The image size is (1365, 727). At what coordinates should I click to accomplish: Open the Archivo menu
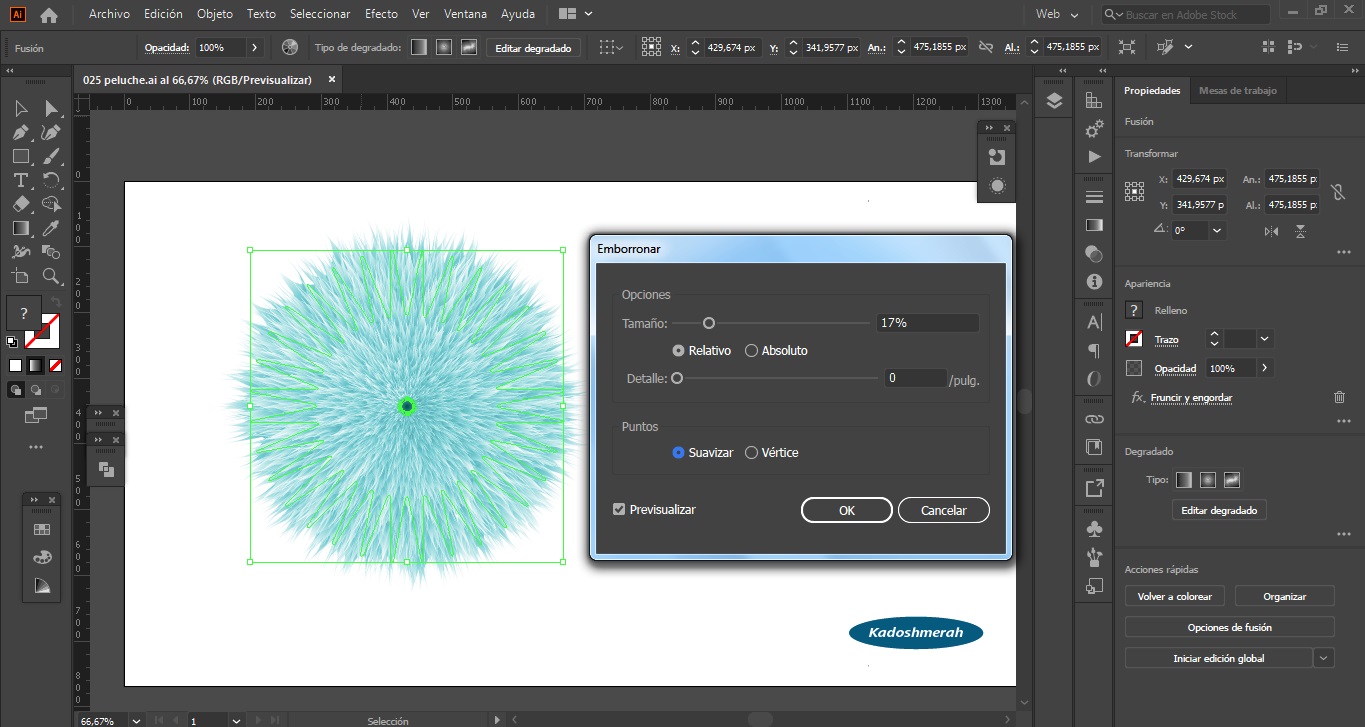[x=109, y=14]
